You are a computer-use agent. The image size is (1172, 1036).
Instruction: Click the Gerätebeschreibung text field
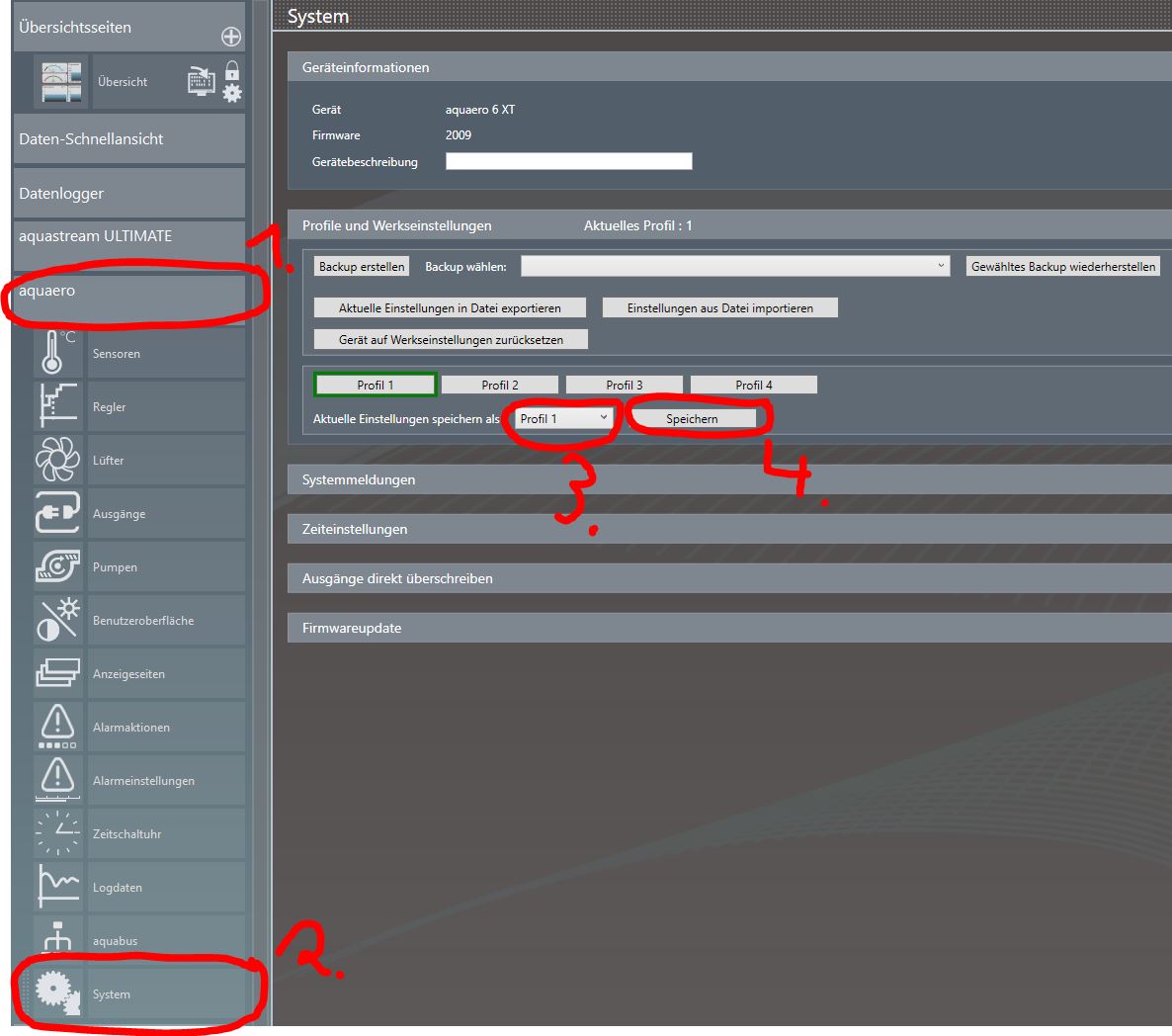pos(569,161)
